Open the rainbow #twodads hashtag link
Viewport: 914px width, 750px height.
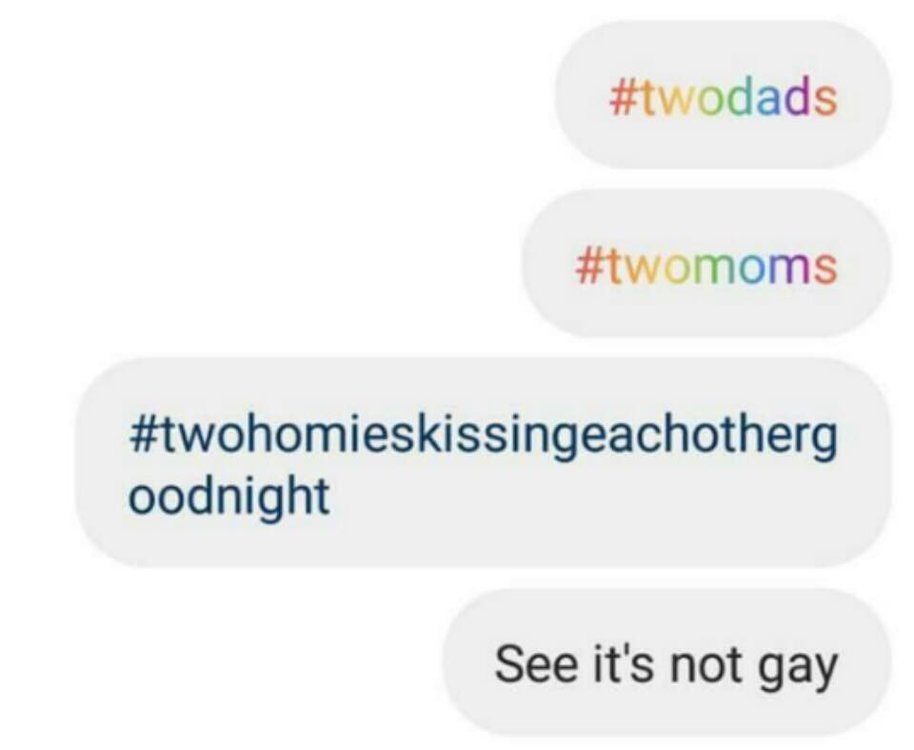pyautogui.click(x=723, y=97)
